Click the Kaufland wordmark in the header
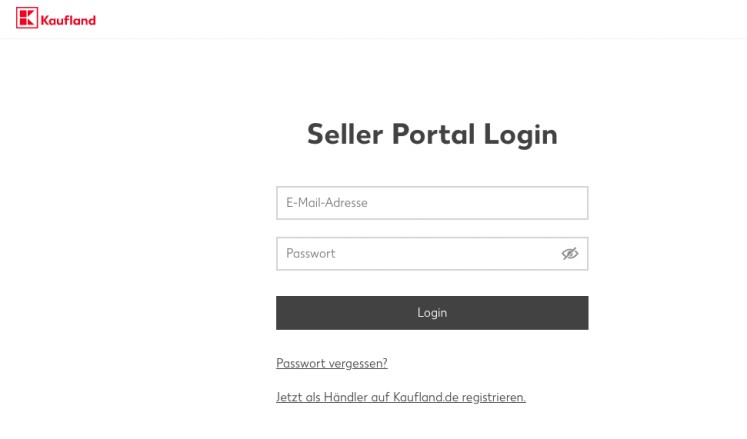The height and width of the screenshot is (439, 747). click(67, 19)
